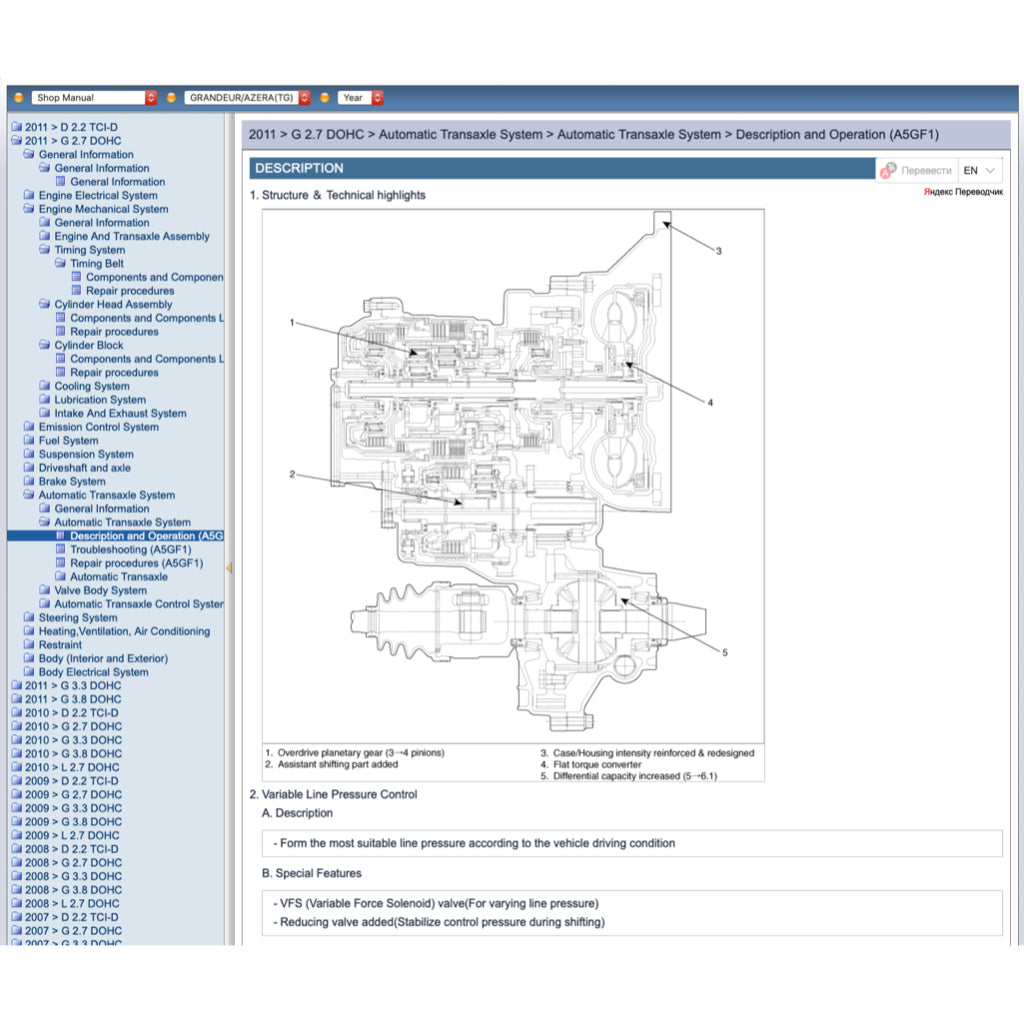Collapse the Engine Mechanical System section
This screenshot has height=1024, width=1024.
click(x=30, y=208)
